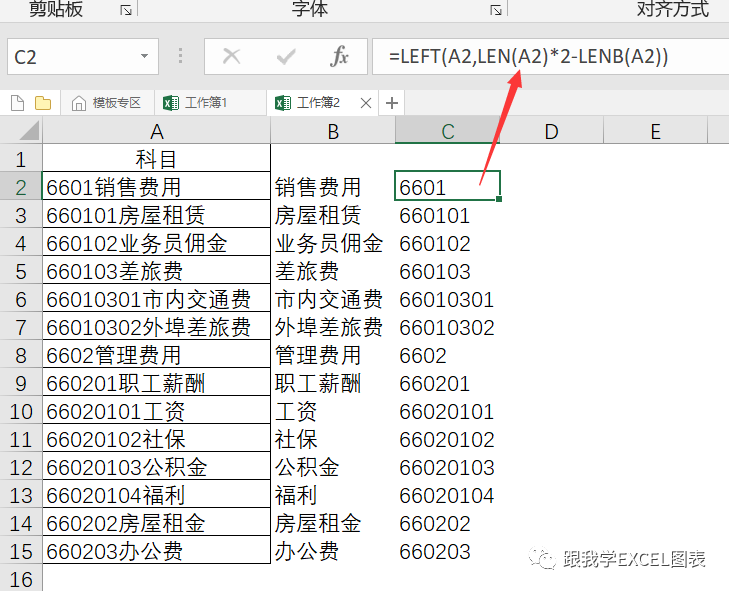The height and width of the screenshot is (591, 729).
Task: Click cell containing 66020101工资
Action: pos(156,410)
